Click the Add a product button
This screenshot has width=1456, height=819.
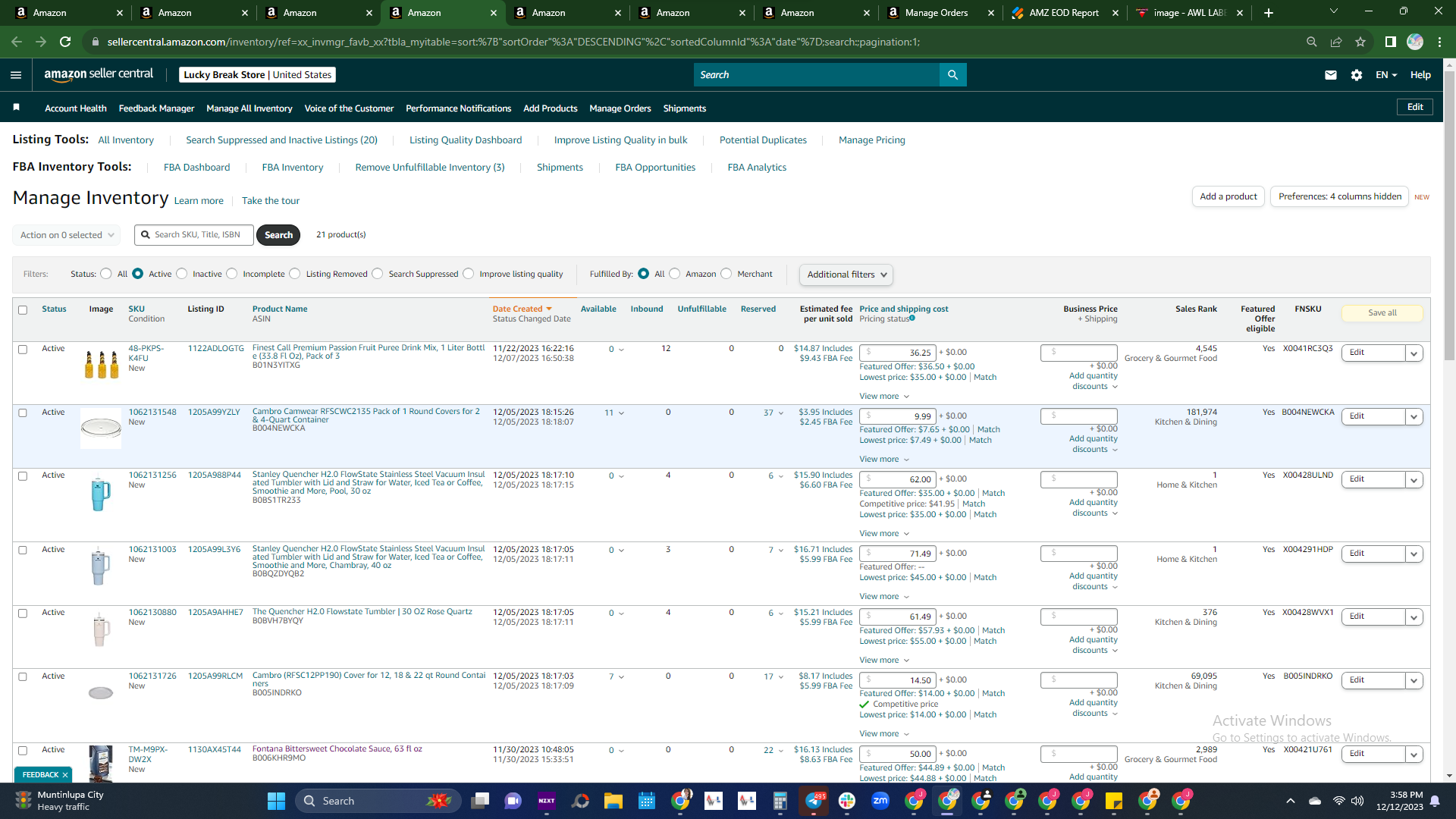coord(1228,196)
